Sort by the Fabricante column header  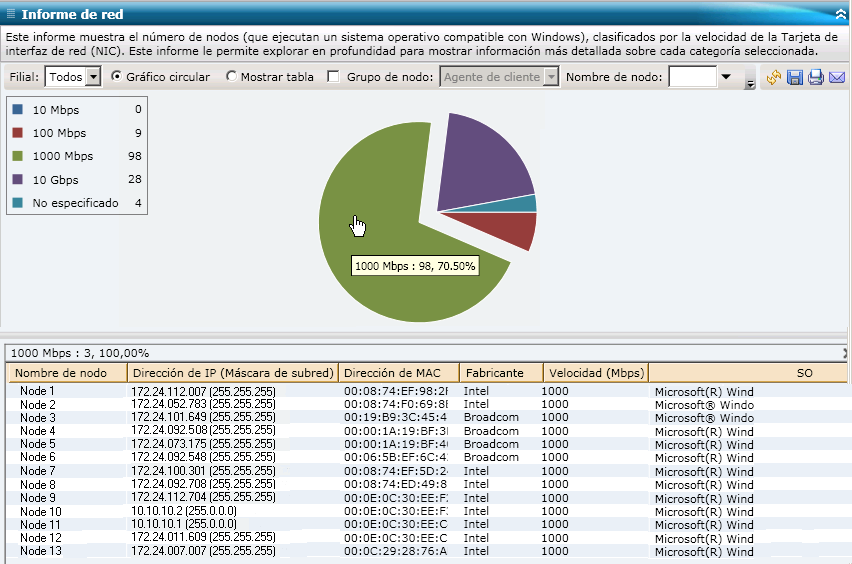click(495, 373)
